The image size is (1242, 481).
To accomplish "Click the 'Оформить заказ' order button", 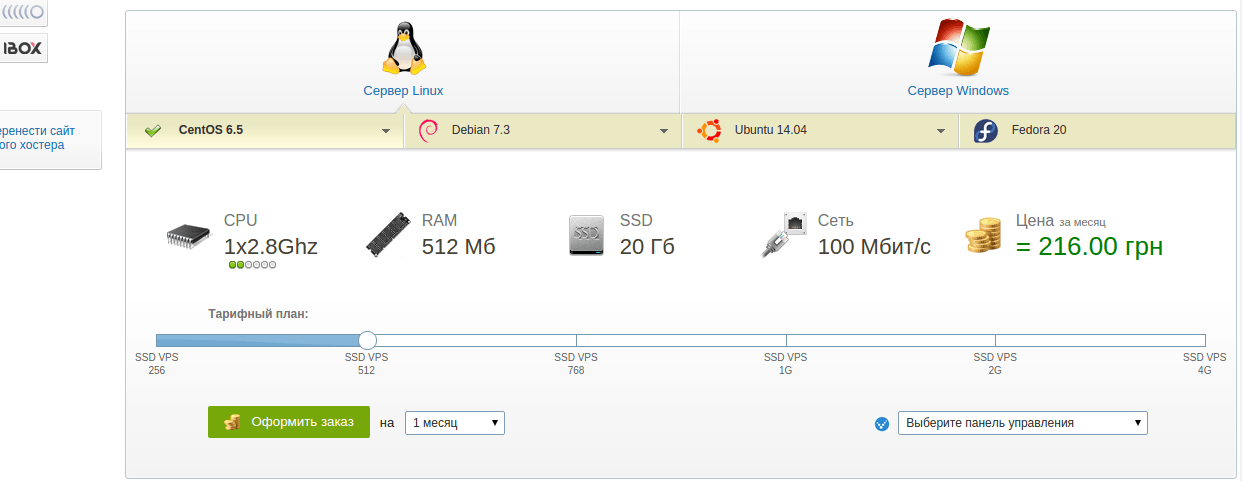I will pyautogui.click(x=289, y=422).
